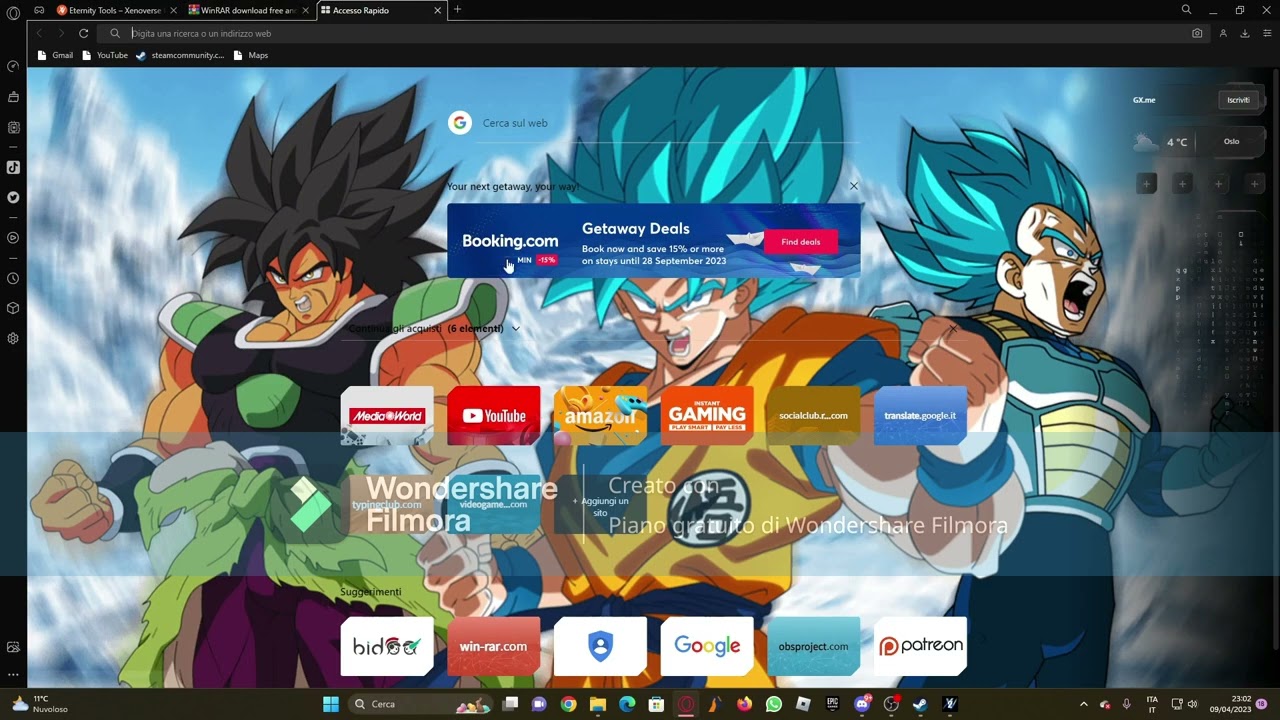Open win-rar.com suggestion tile
1280x720 pixels.
click(x=494, y=646)
